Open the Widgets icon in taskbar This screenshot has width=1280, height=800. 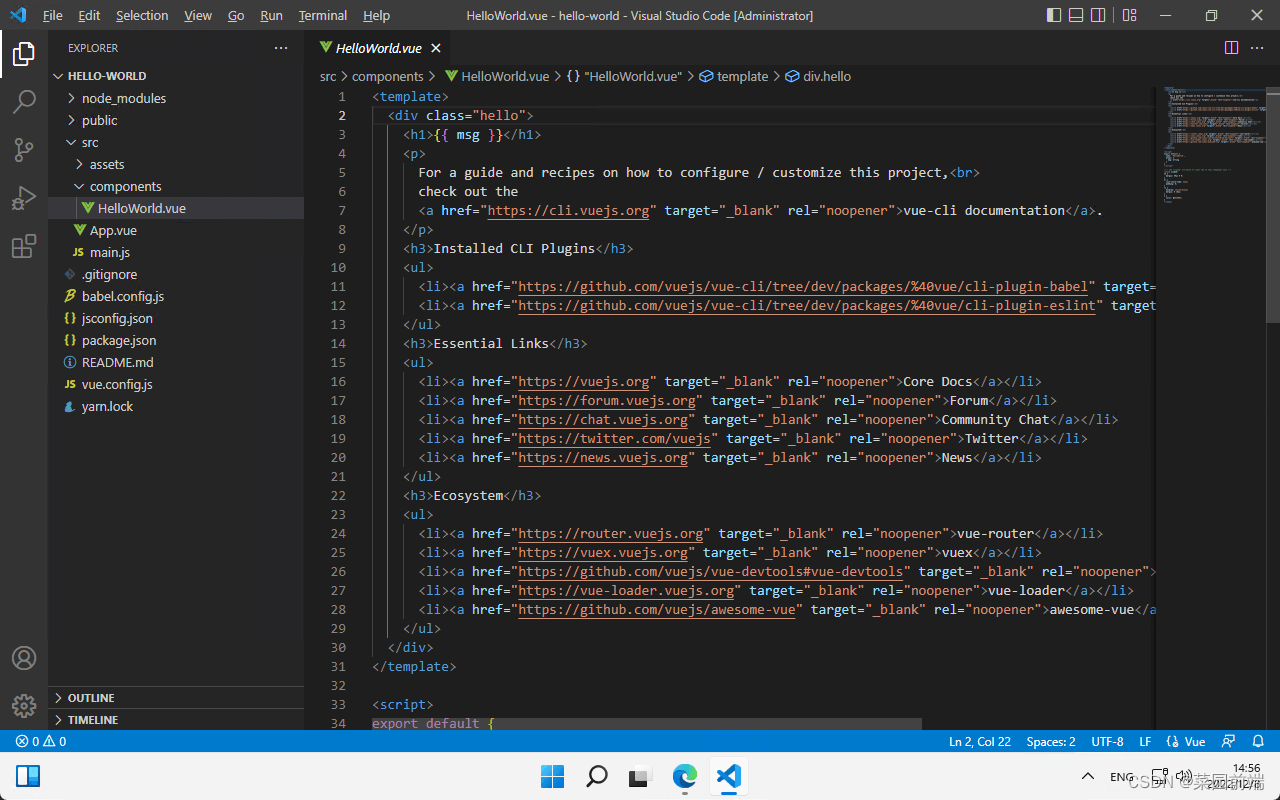(x=28, y=776)
